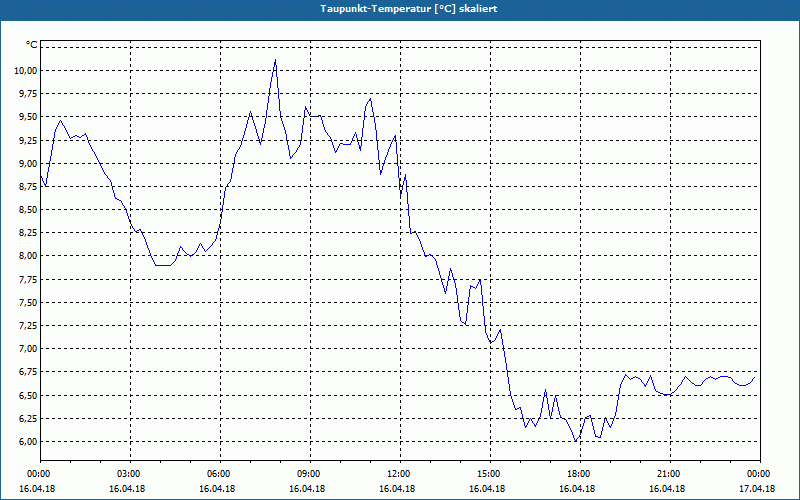Click the 6,25 y-axis label
Screen dimensions: 800x500
(29, 418)
